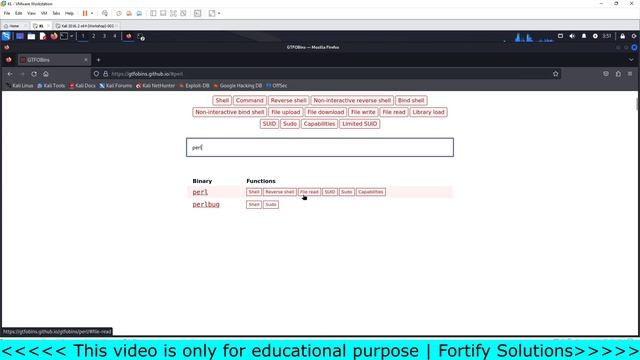This screenshot has height=360, width=640.
Task: Click the Firefox back arrow
Action: pyautogui.click(x=10, y=74)
